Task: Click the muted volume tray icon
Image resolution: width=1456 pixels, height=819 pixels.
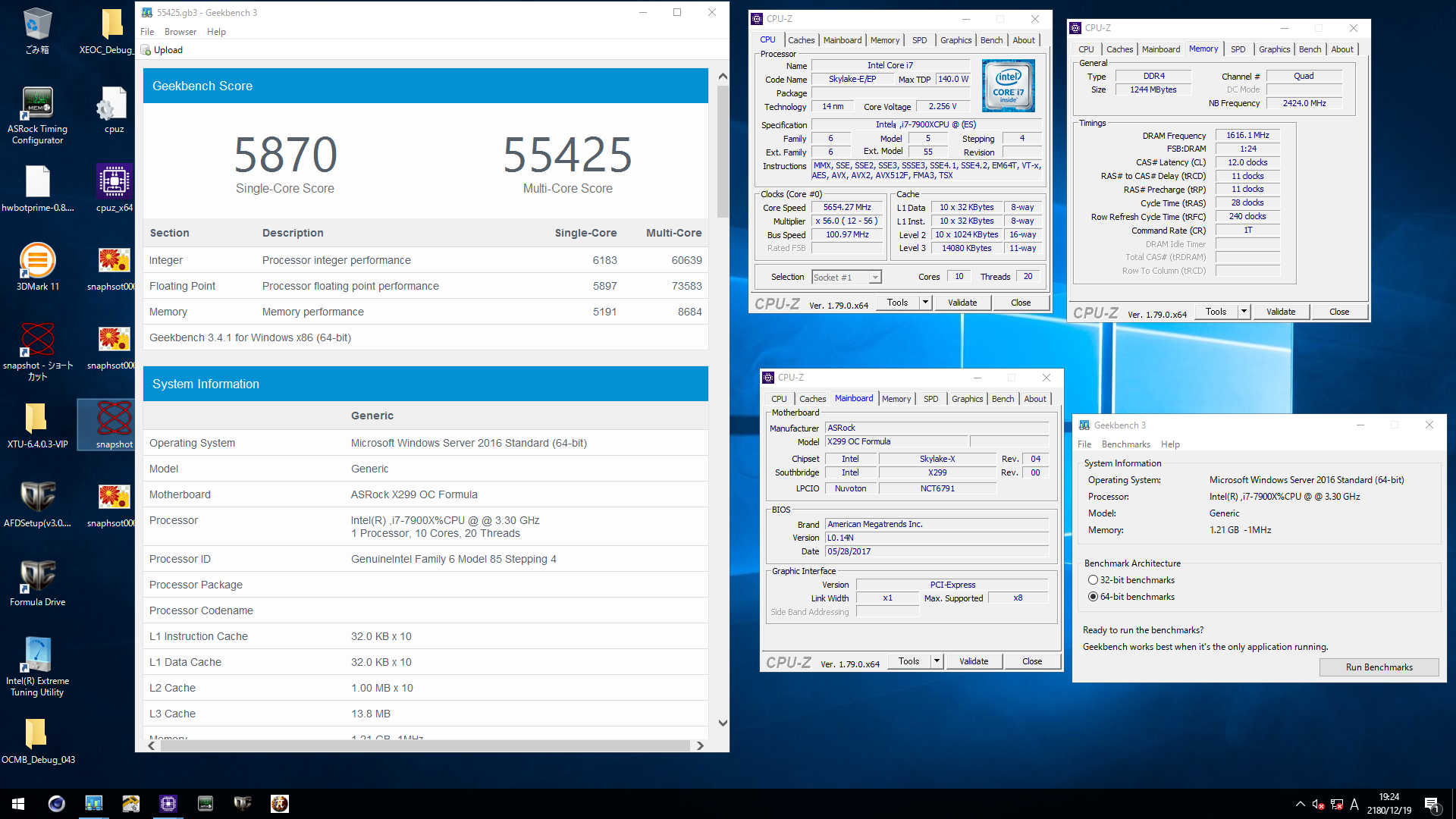Action: (x=1318, y=804)
